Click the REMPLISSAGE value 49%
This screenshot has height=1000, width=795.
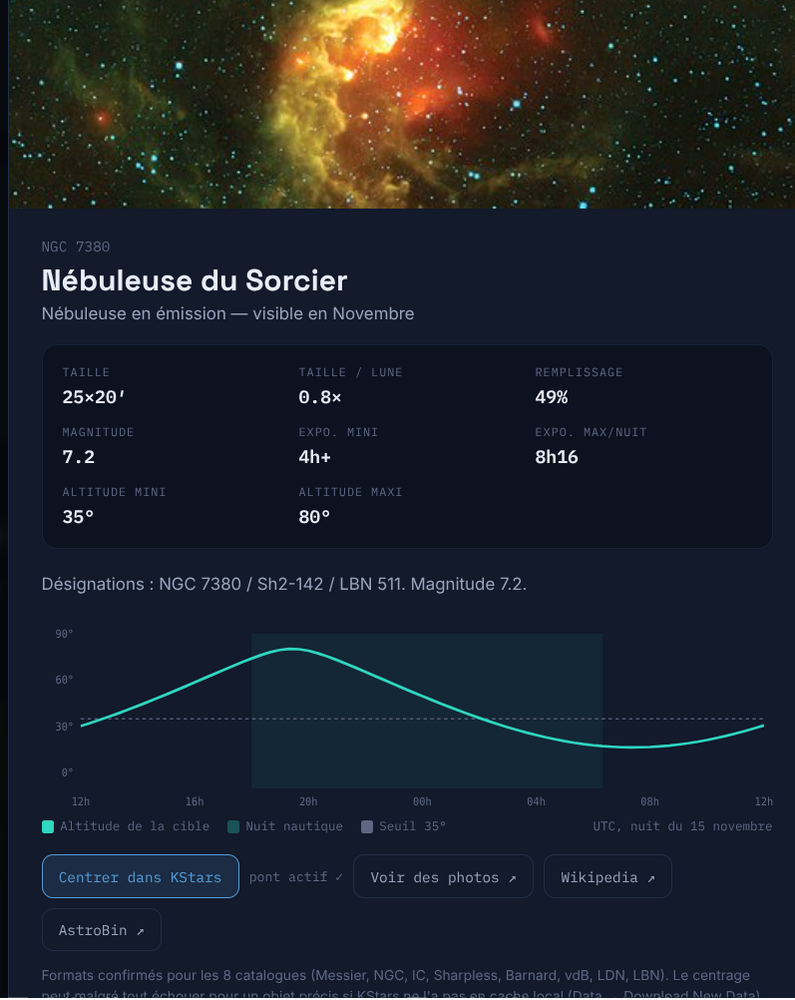pos(551,397)
